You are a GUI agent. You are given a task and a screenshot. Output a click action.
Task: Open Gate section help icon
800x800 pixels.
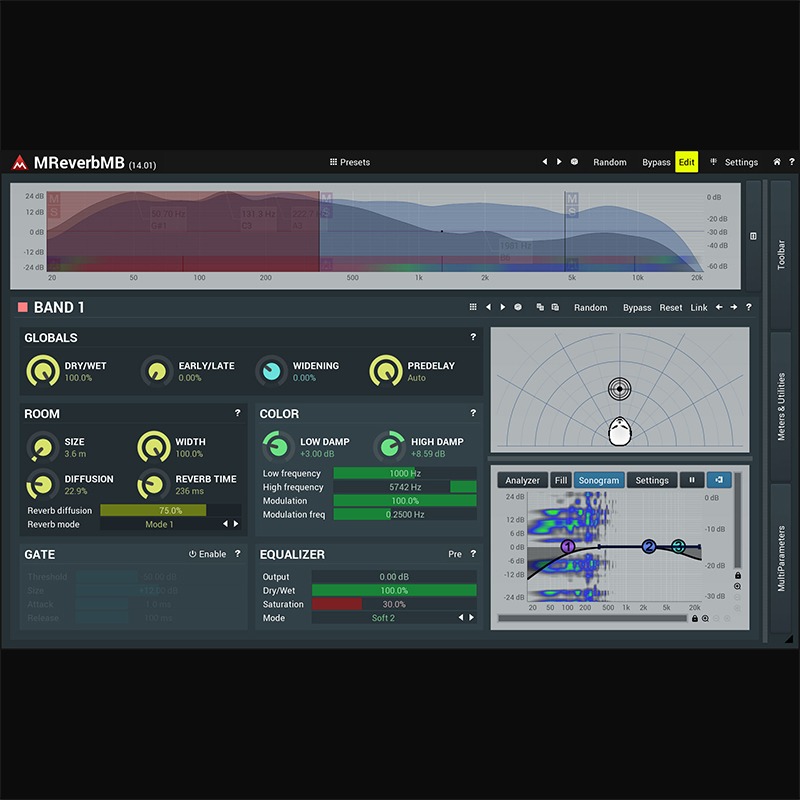pyautogui.click(x=237, y=554)
